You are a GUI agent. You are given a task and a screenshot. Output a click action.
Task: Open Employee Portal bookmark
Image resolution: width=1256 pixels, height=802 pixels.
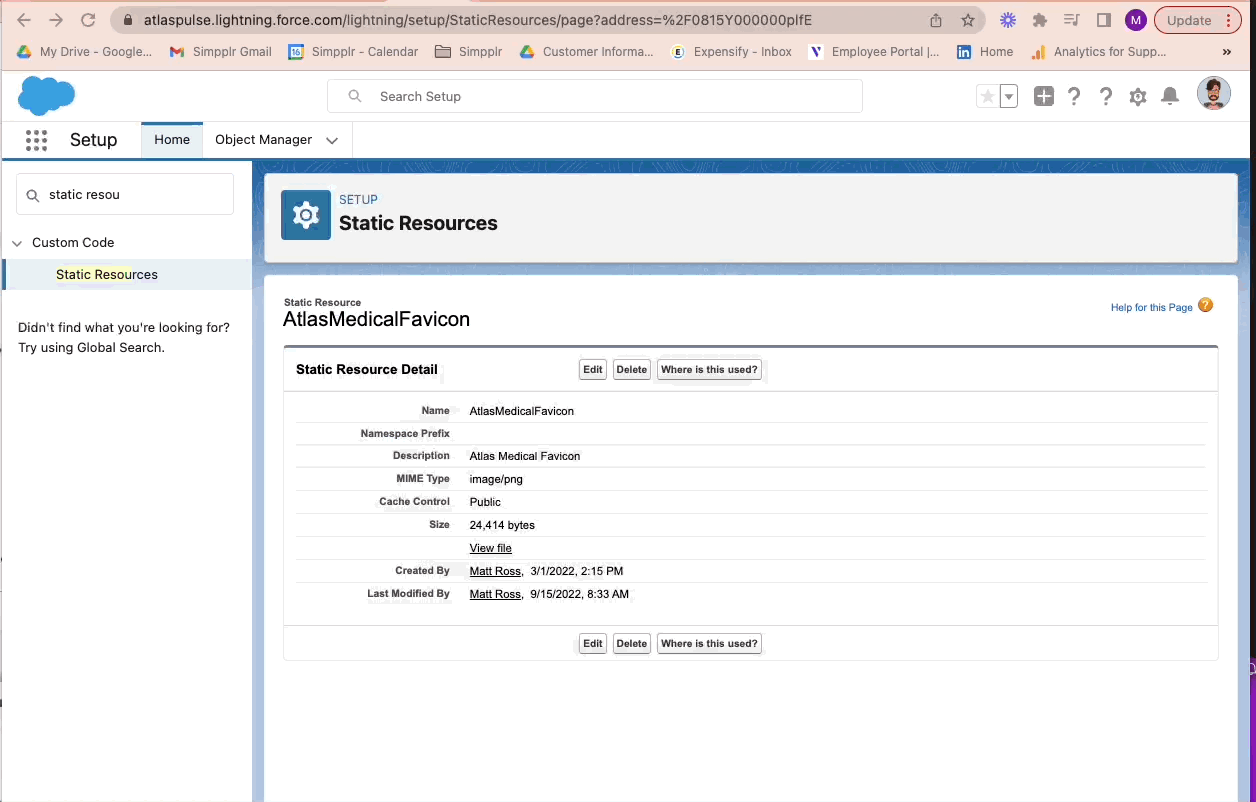(874, 52)
